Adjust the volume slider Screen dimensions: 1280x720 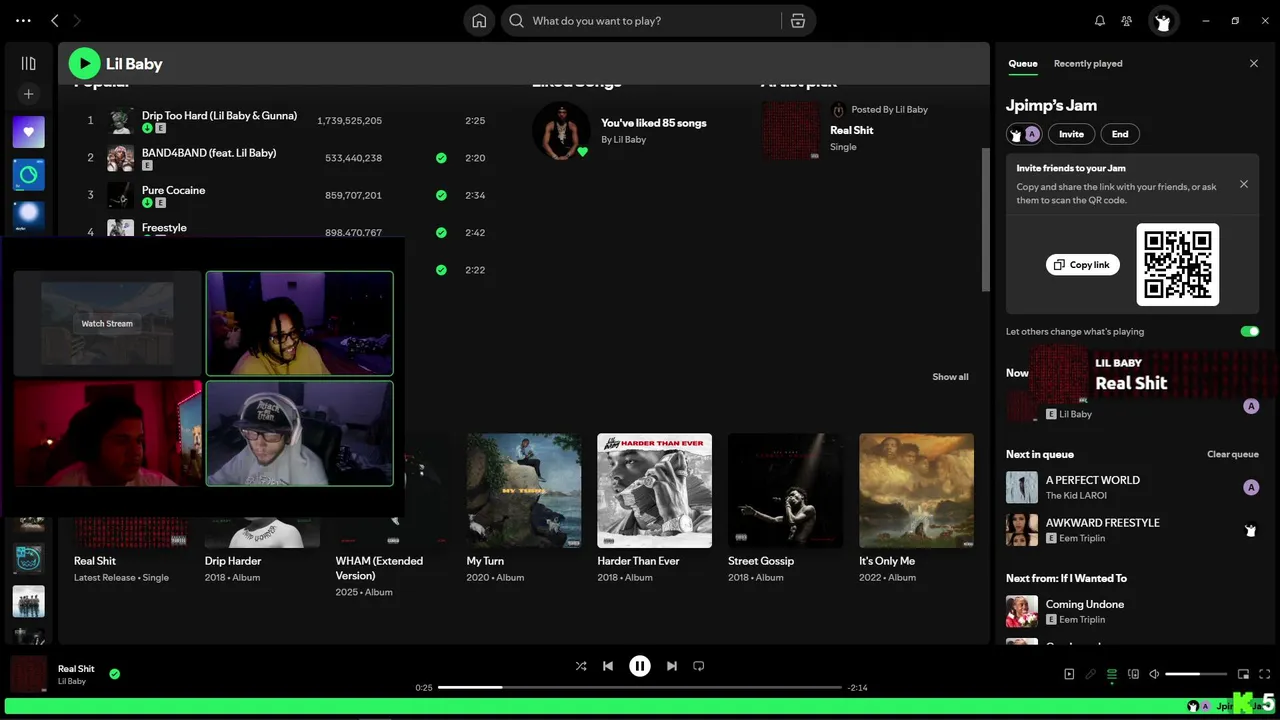(x=1196, y=674)
